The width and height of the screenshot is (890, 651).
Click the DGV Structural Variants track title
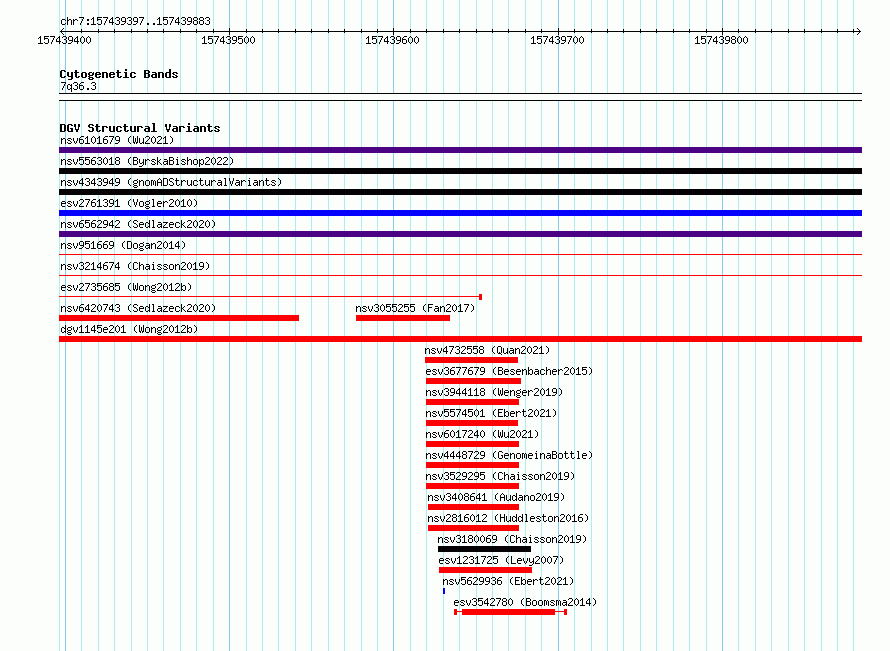[140, 128]
